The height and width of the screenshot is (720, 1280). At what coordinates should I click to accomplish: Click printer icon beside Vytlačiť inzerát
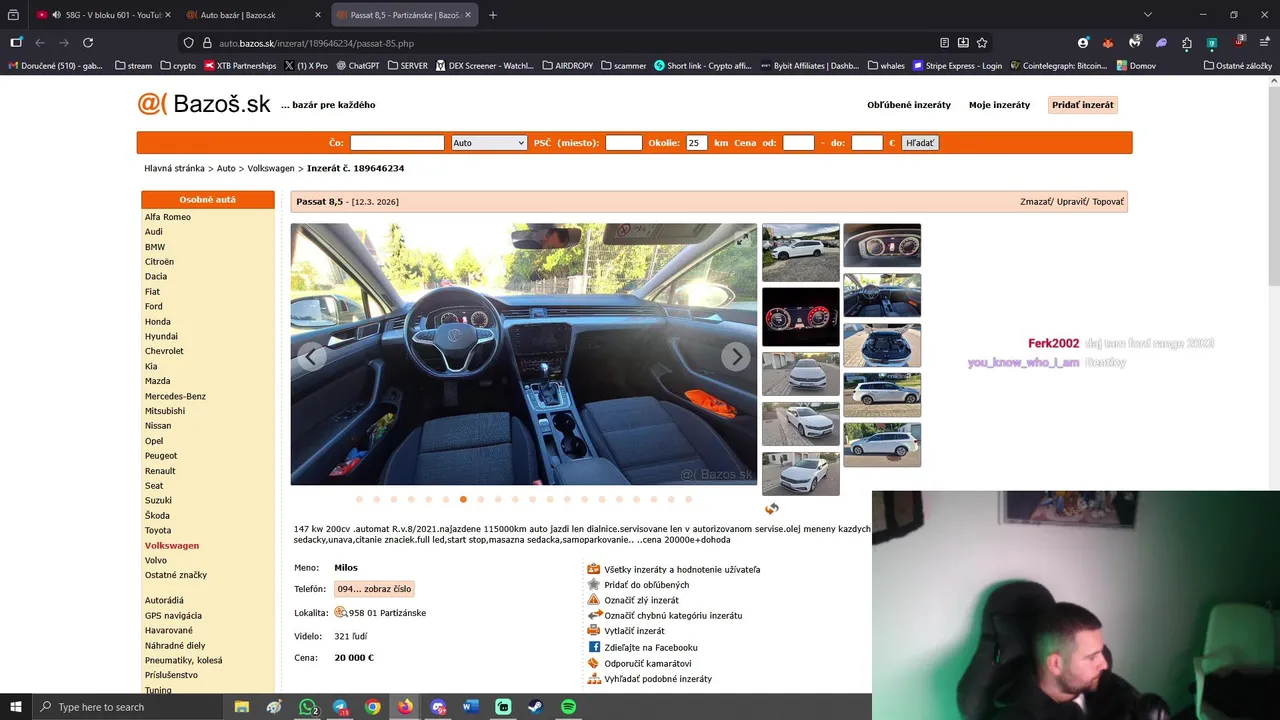point(594,631)
